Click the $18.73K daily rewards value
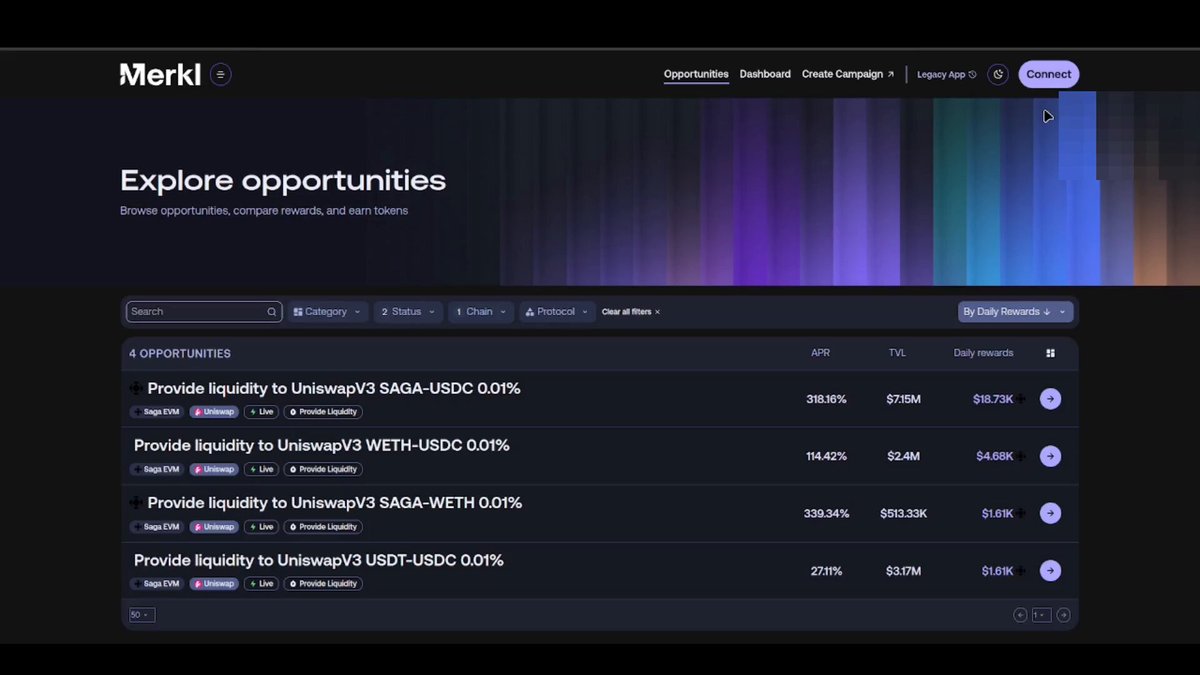 pos(993,399)
